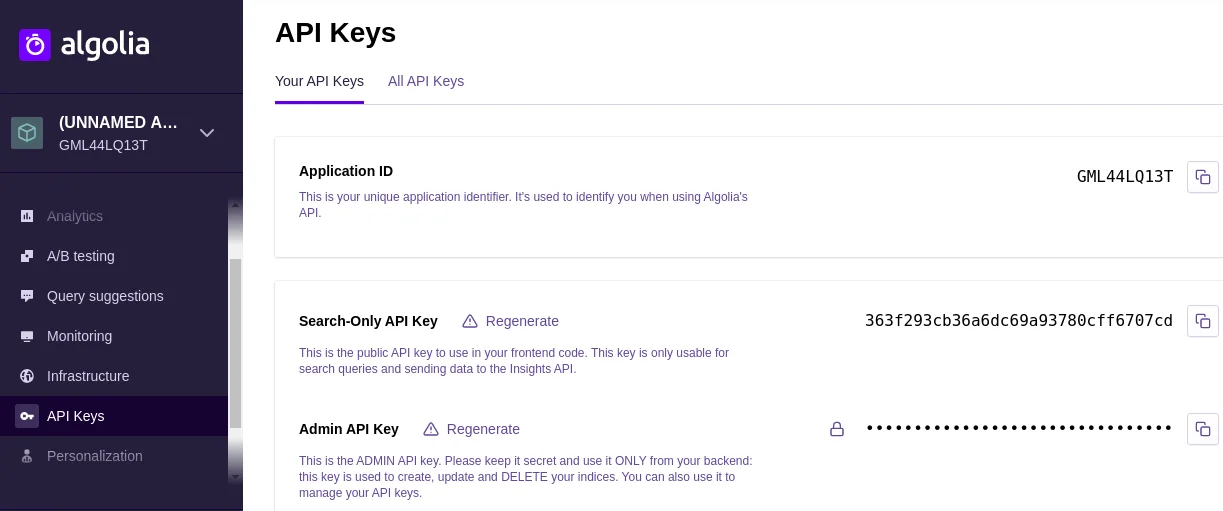Copy the Search-Only API Key
Image resolution: width=1223 pixels, height=511 pixels.
1203,321
